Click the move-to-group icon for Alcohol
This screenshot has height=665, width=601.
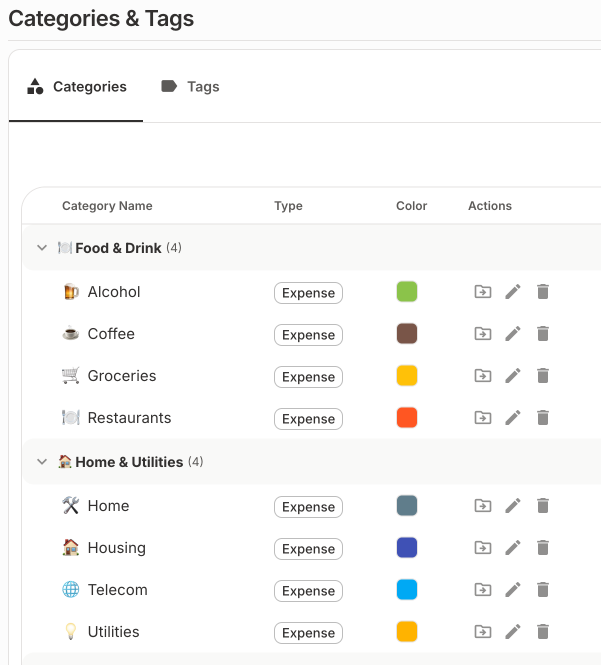[483, 292]
